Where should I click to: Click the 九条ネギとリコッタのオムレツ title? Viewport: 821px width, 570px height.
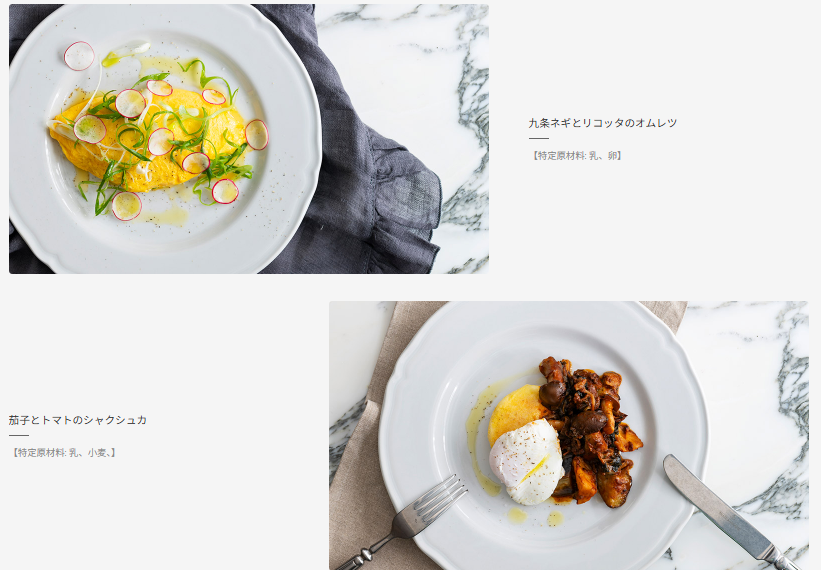coord(603,123)
